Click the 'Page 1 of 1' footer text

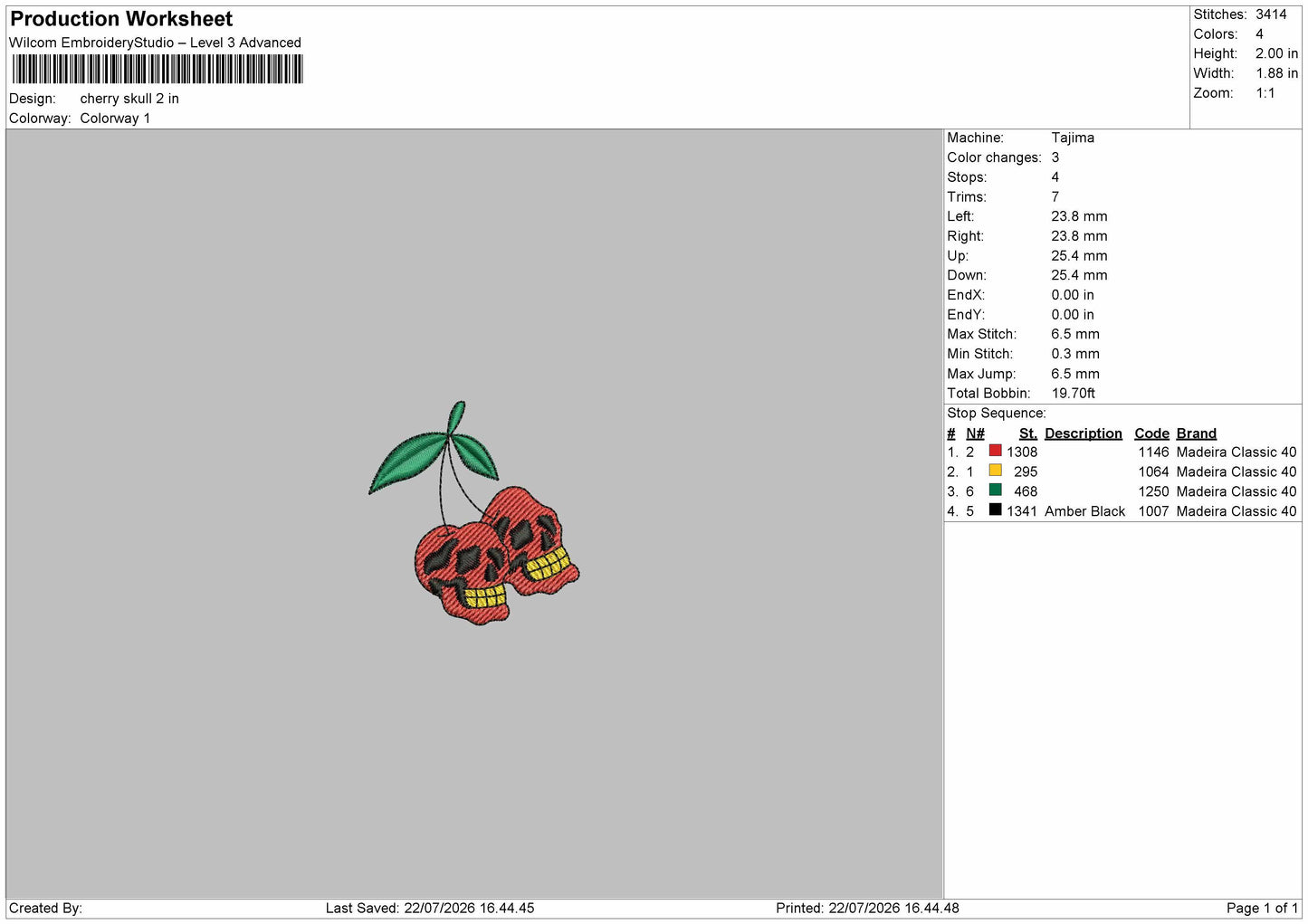(1262, 909)
